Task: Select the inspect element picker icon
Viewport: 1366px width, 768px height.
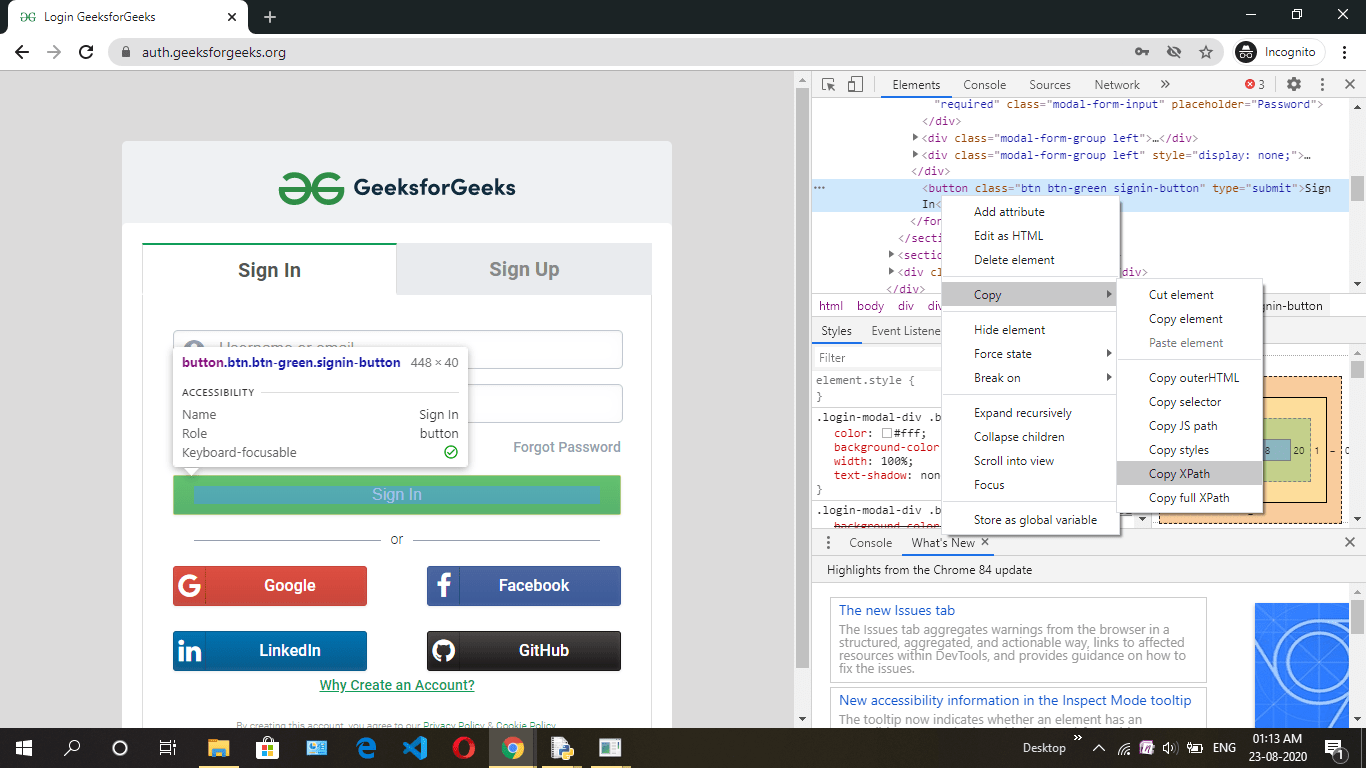Action: (829, 85)
